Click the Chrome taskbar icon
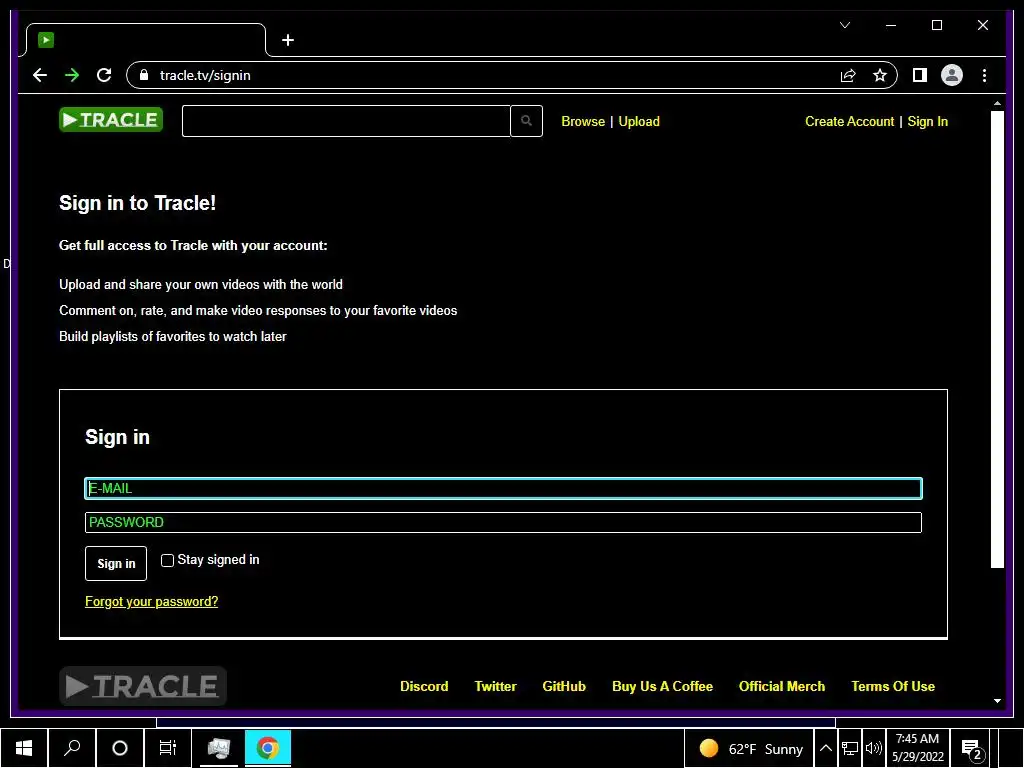The width and height of the screenshot is (1024, 768). pos(267,748)
